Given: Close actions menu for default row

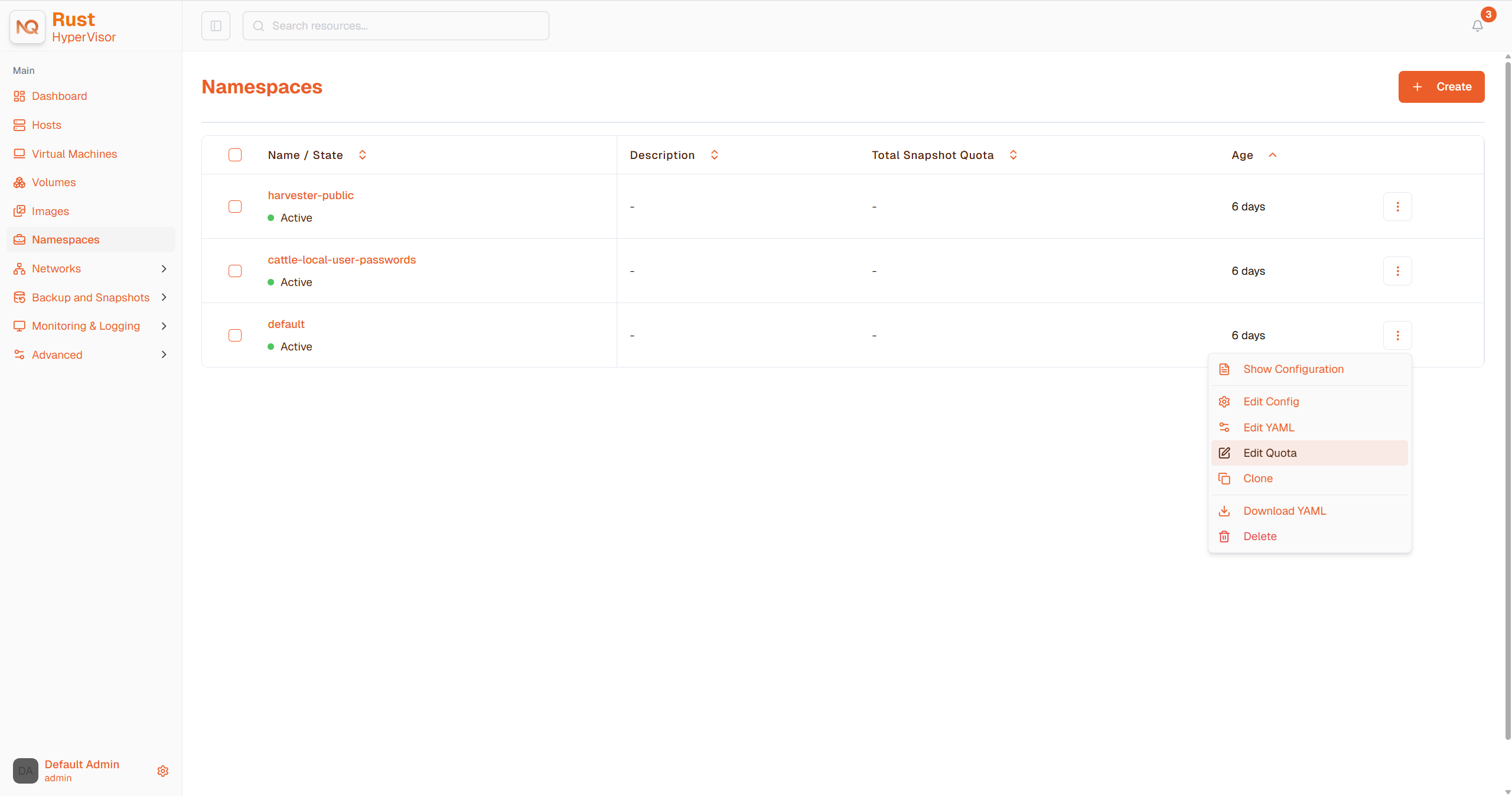Looking at the screenshot, I should coord(1397,336).
